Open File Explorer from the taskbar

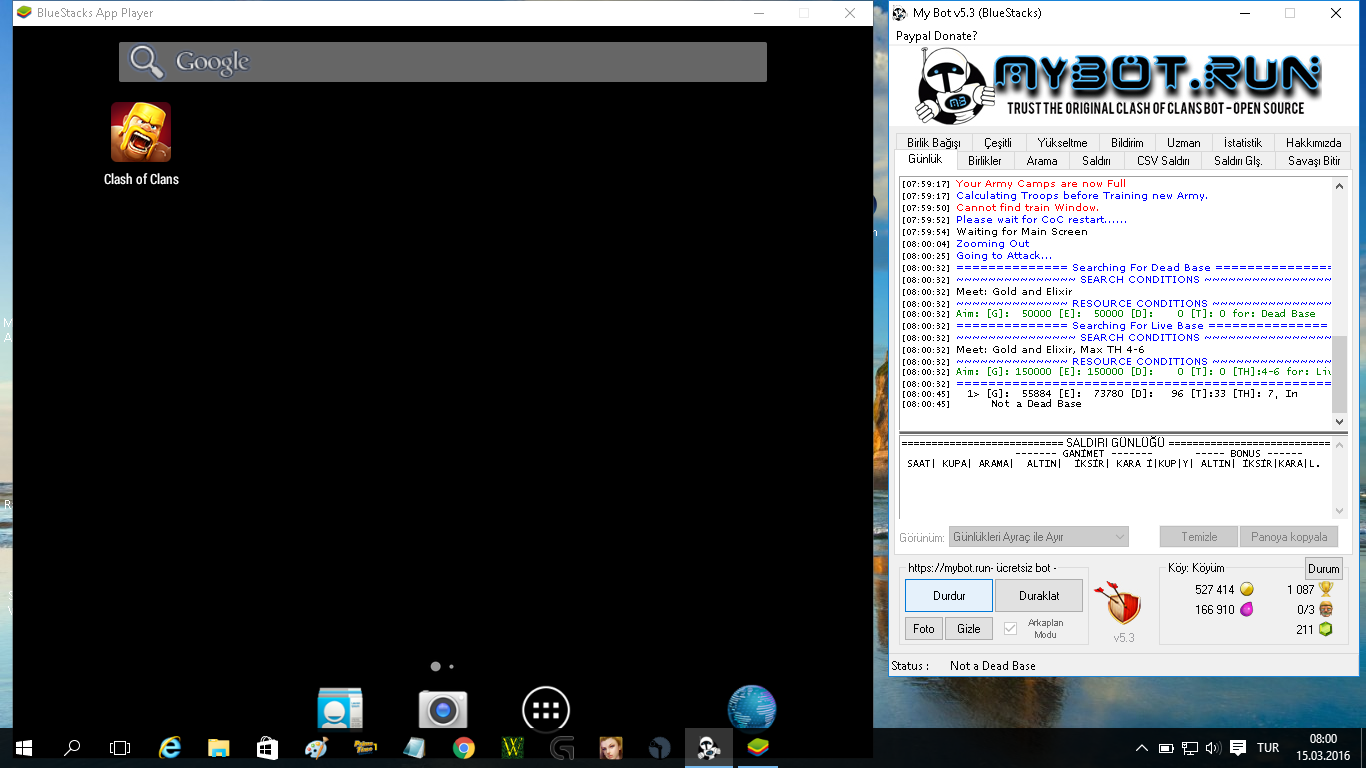(x=218, y=747)
